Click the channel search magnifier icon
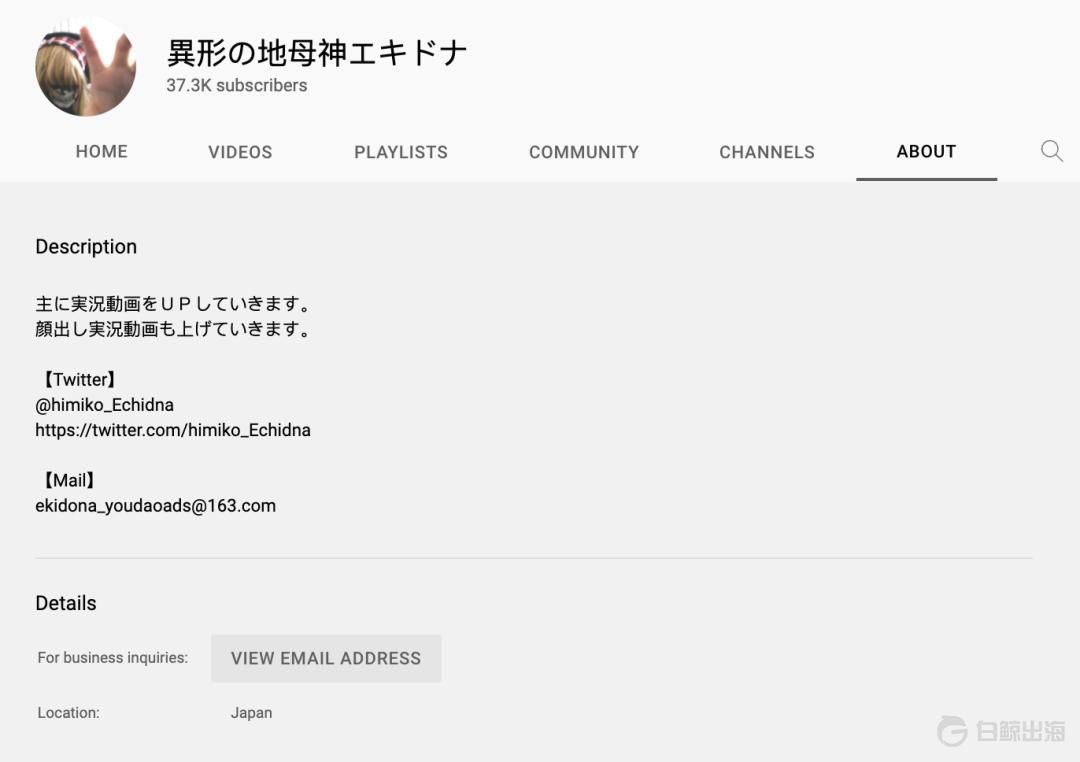The image size is (1080, 762). tap(1051, 151)
